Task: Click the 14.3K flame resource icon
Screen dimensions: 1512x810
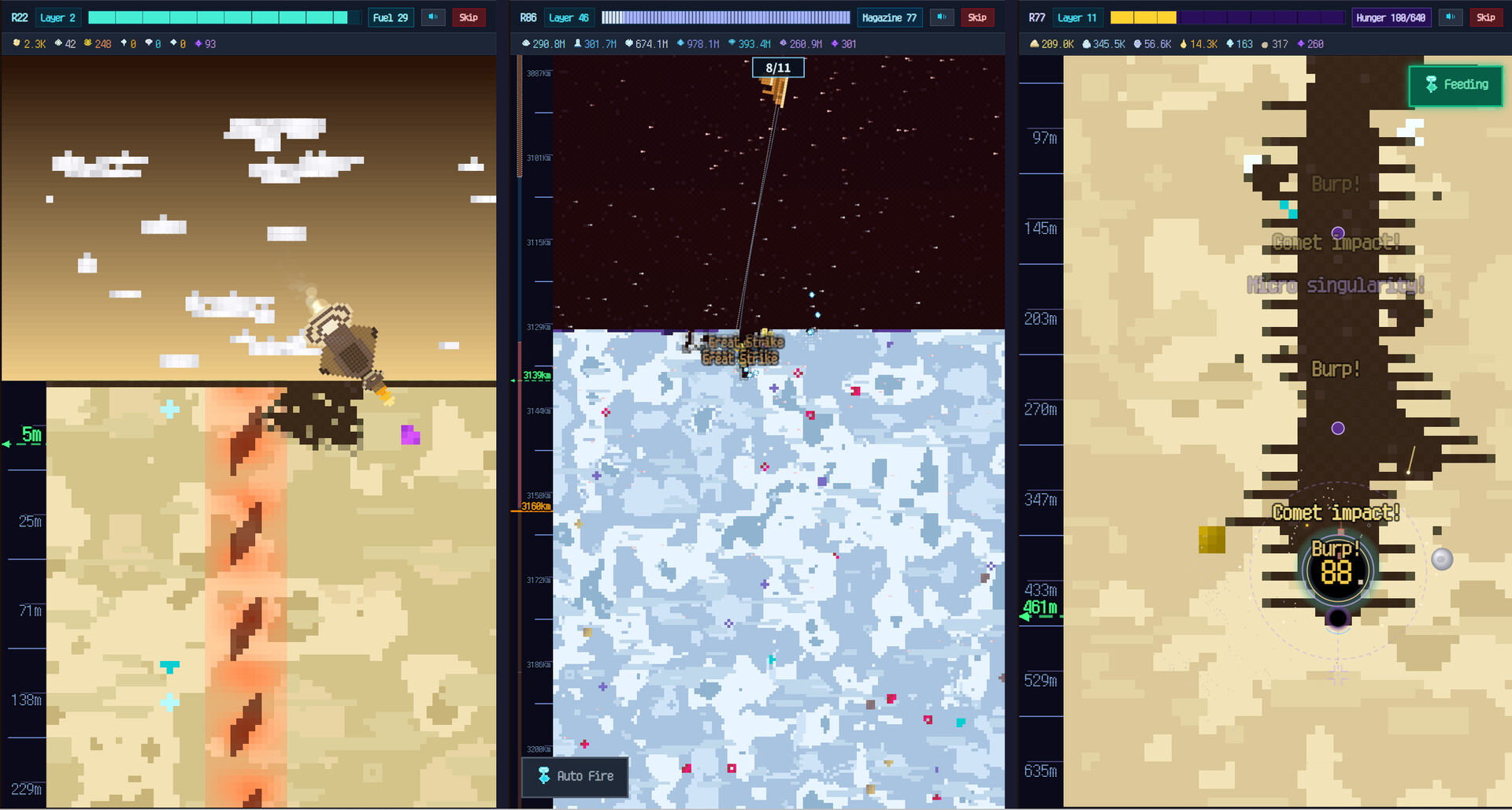Action: click(1184, 43)
